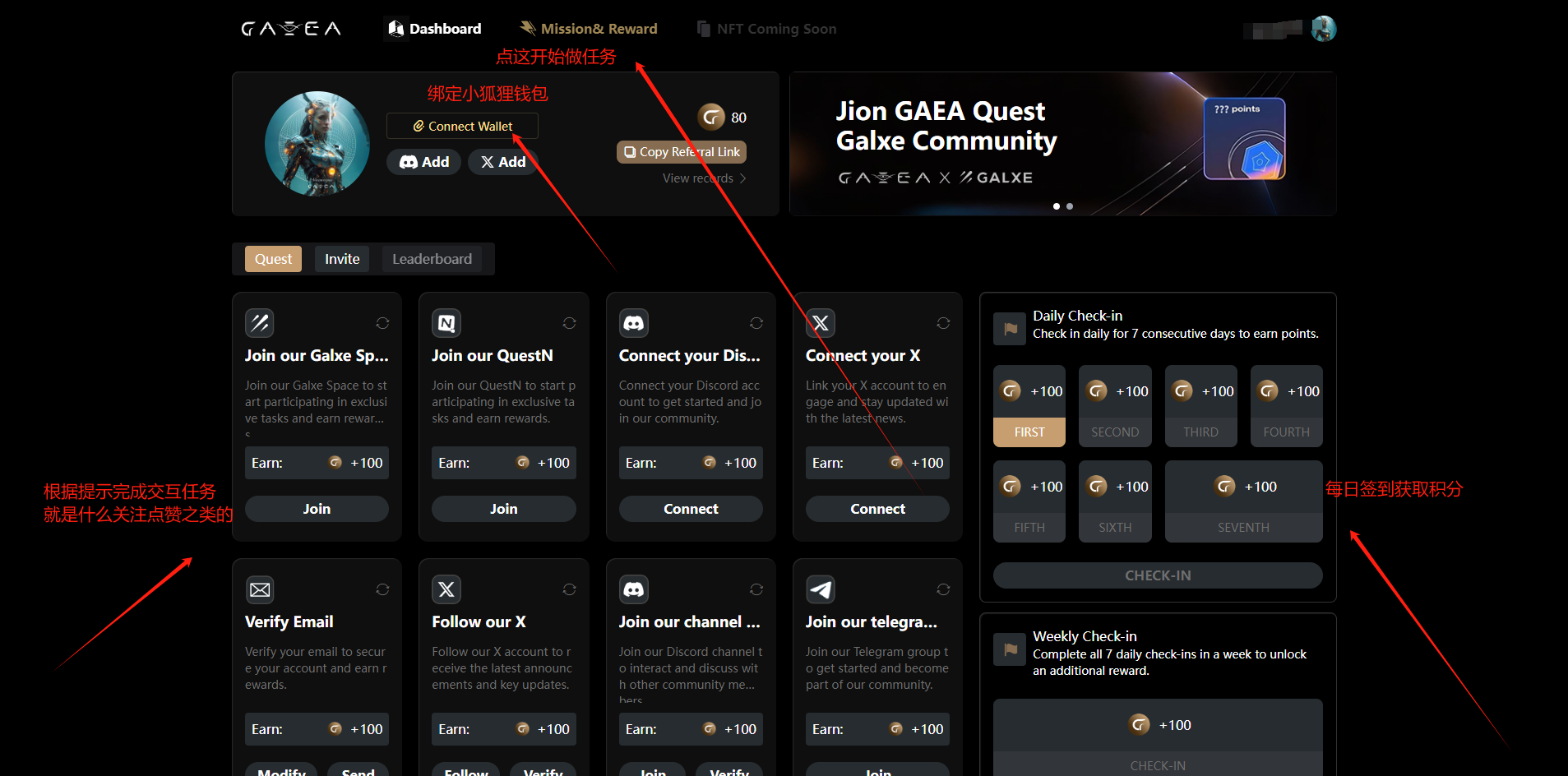Click the Copy Referral Link button
The width and height of the screenshot is (1568, 776).
pyautogui.click(x=682, y=152)
